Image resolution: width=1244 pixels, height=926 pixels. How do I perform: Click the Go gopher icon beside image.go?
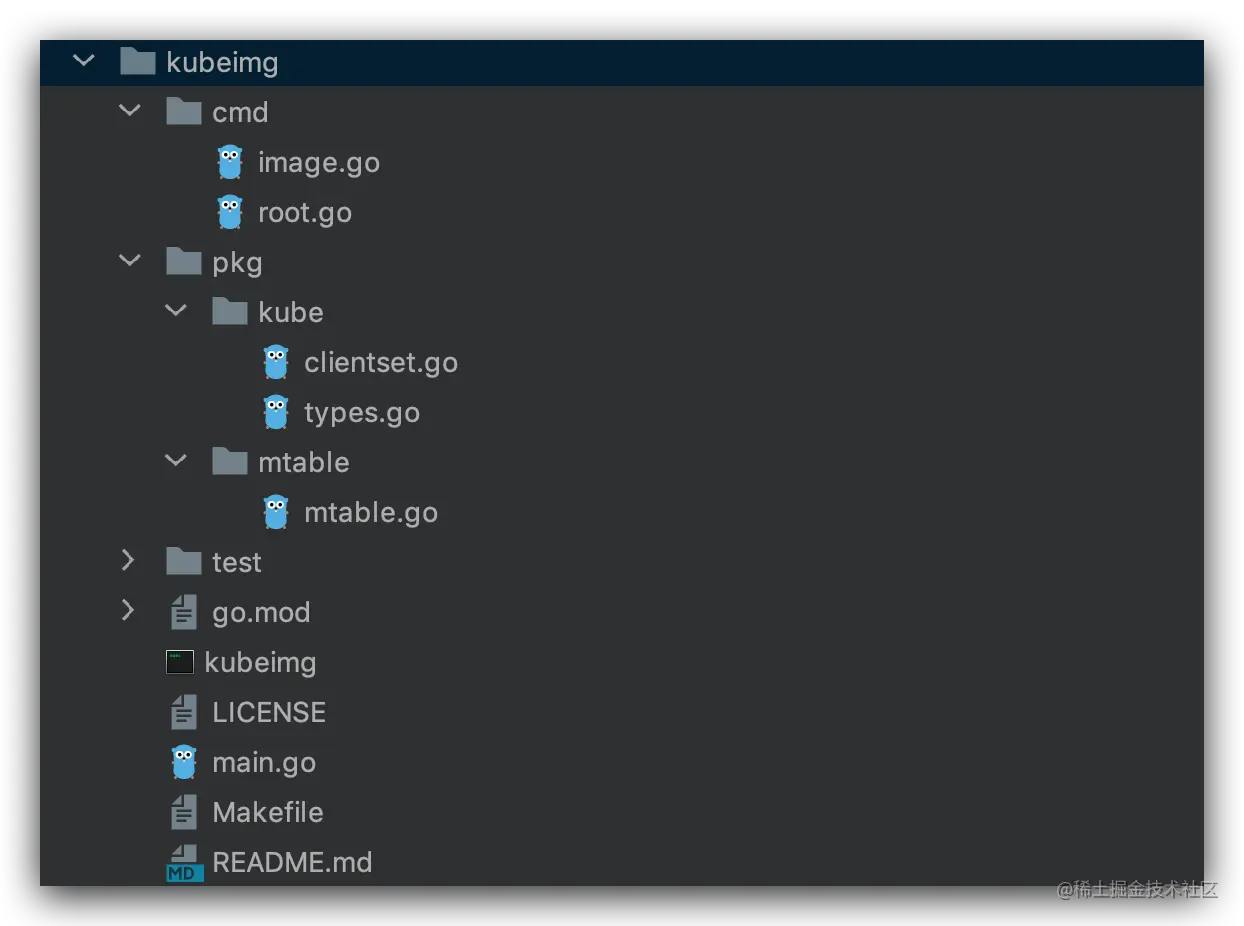tap(230, 162)
